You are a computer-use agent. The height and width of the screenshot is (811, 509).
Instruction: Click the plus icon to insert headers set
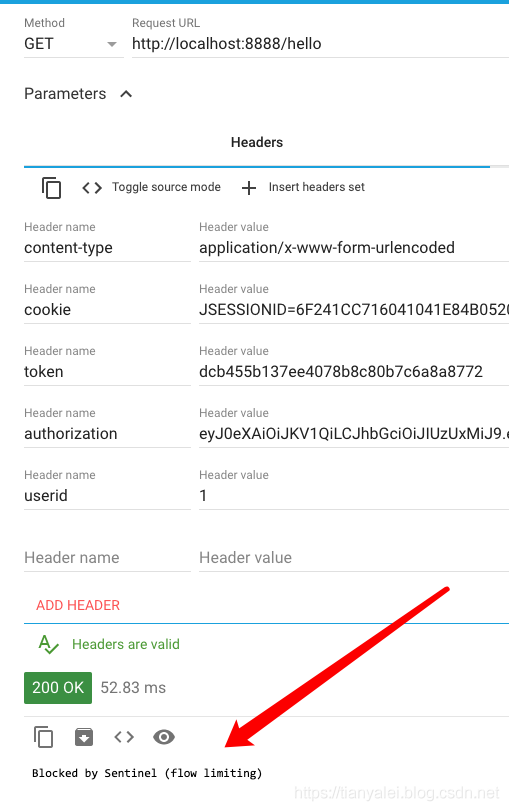[x=249, y=188]
